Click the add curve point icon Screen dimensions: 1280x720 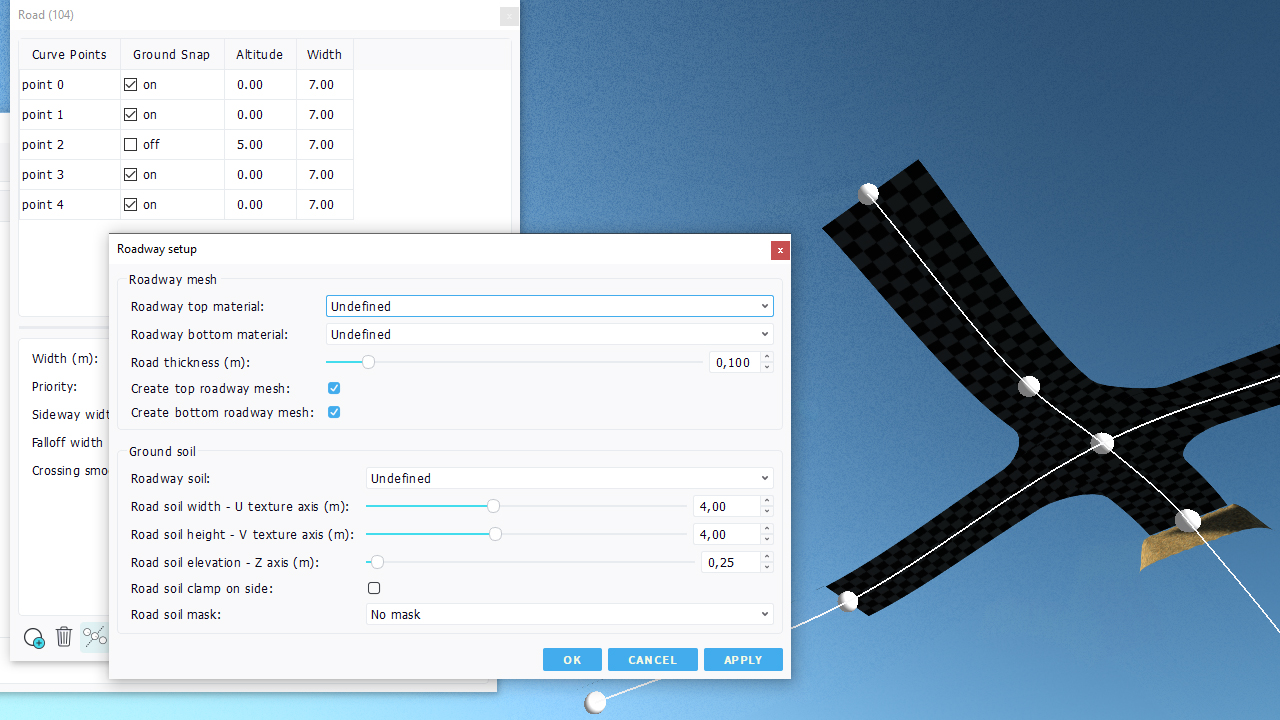click(x=34, y=638)
